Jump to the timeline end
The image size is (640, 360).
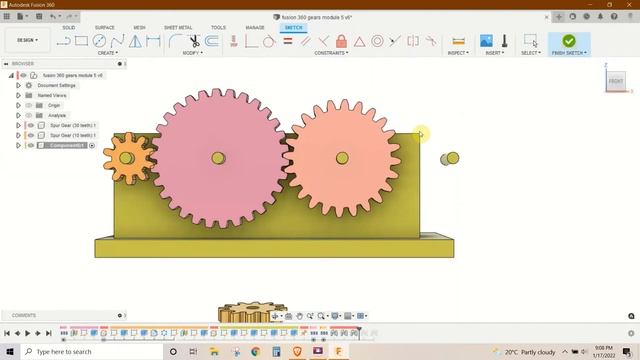coord(48,333)
